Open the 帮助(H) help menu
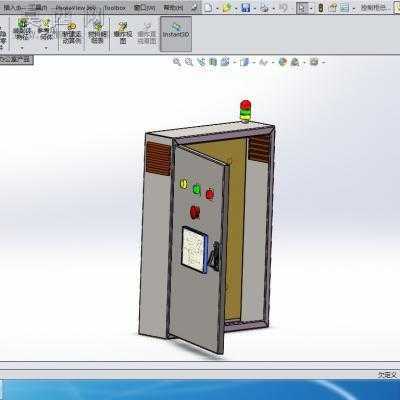The width and height of the screenshot is (400, 400). (x=173, y=8)
